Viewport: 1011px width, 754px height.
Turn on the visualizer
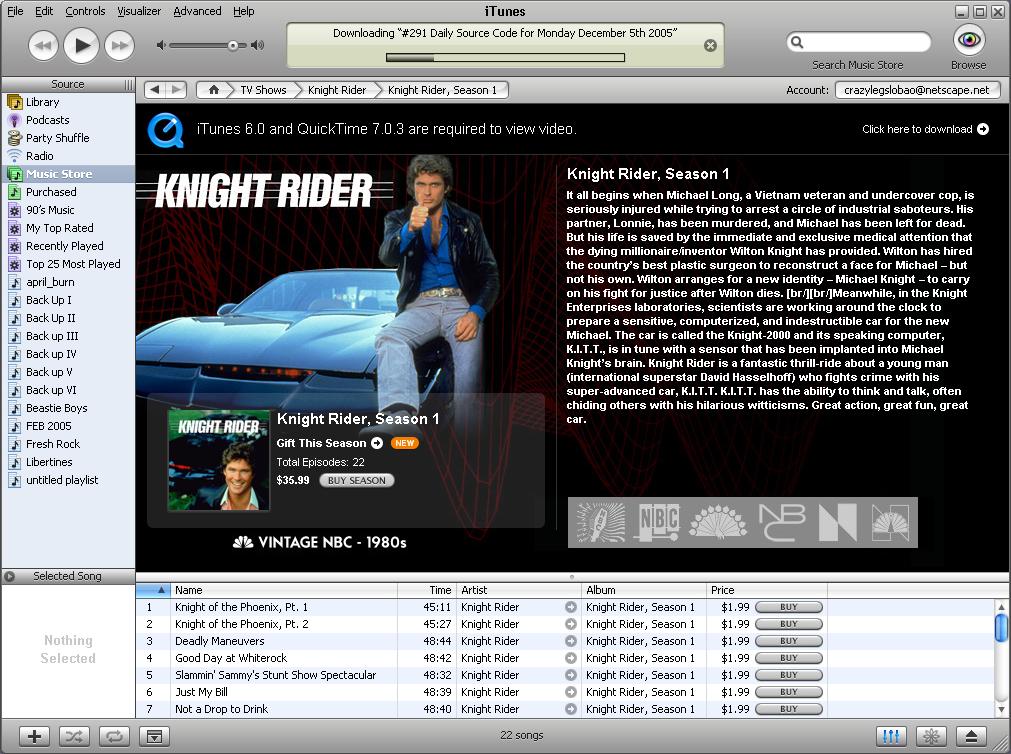pos(931,736)
